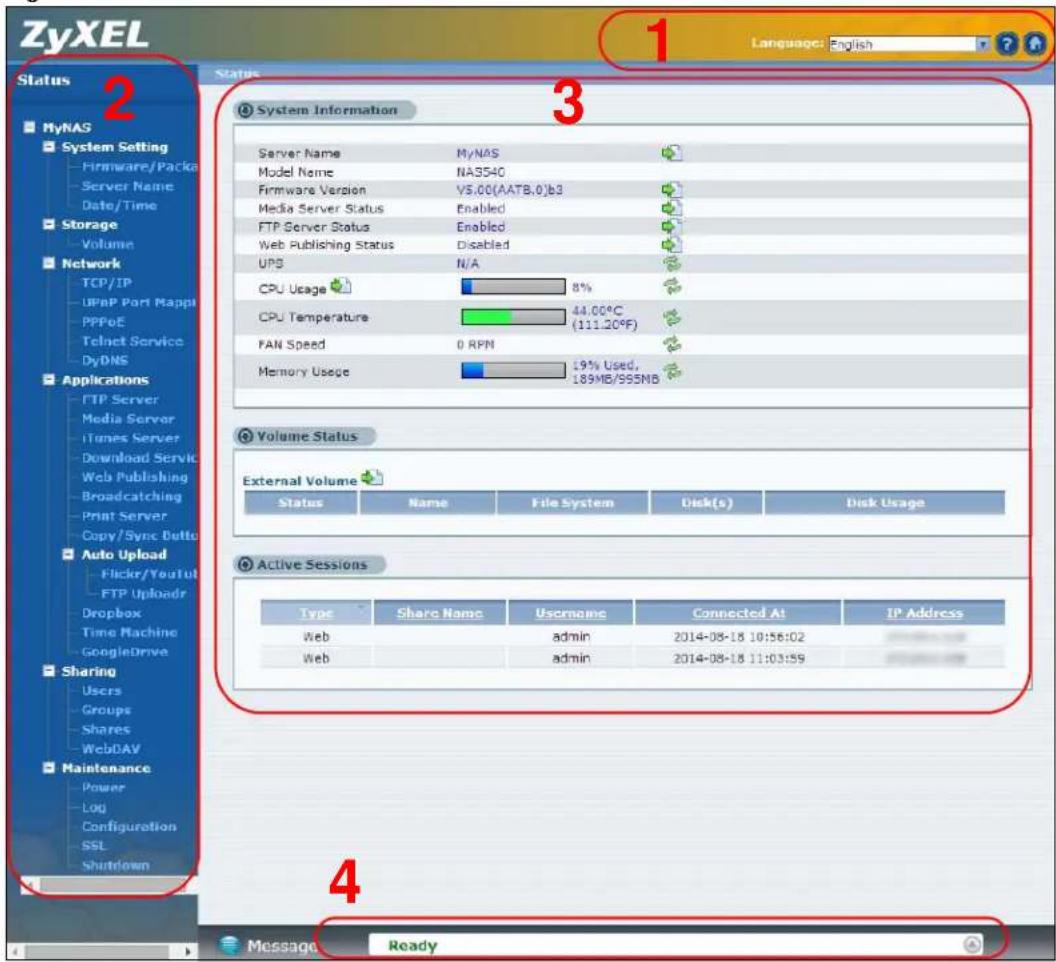1056x962 pixels.
Task: Open Server Name in the navigation tree
Action: click(x=127, y=186)
